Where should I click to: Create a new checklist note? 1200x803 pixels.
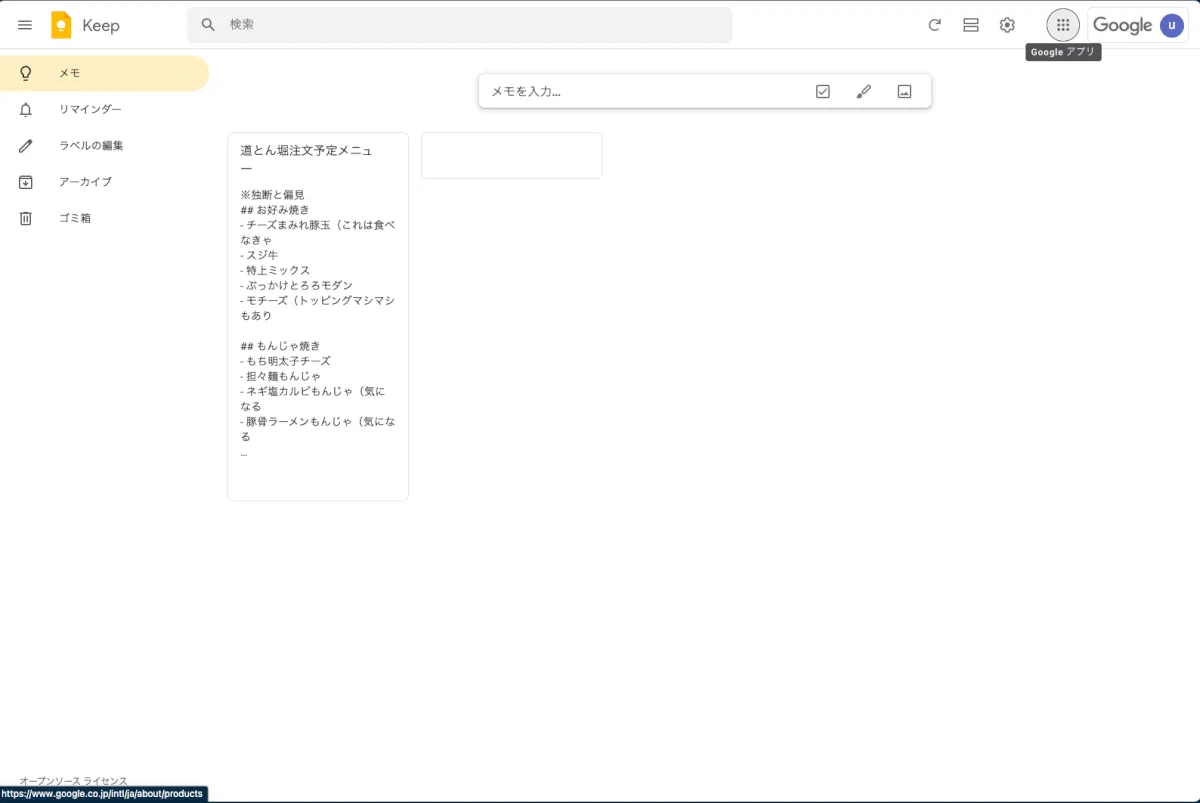click(x=822, y=91)
